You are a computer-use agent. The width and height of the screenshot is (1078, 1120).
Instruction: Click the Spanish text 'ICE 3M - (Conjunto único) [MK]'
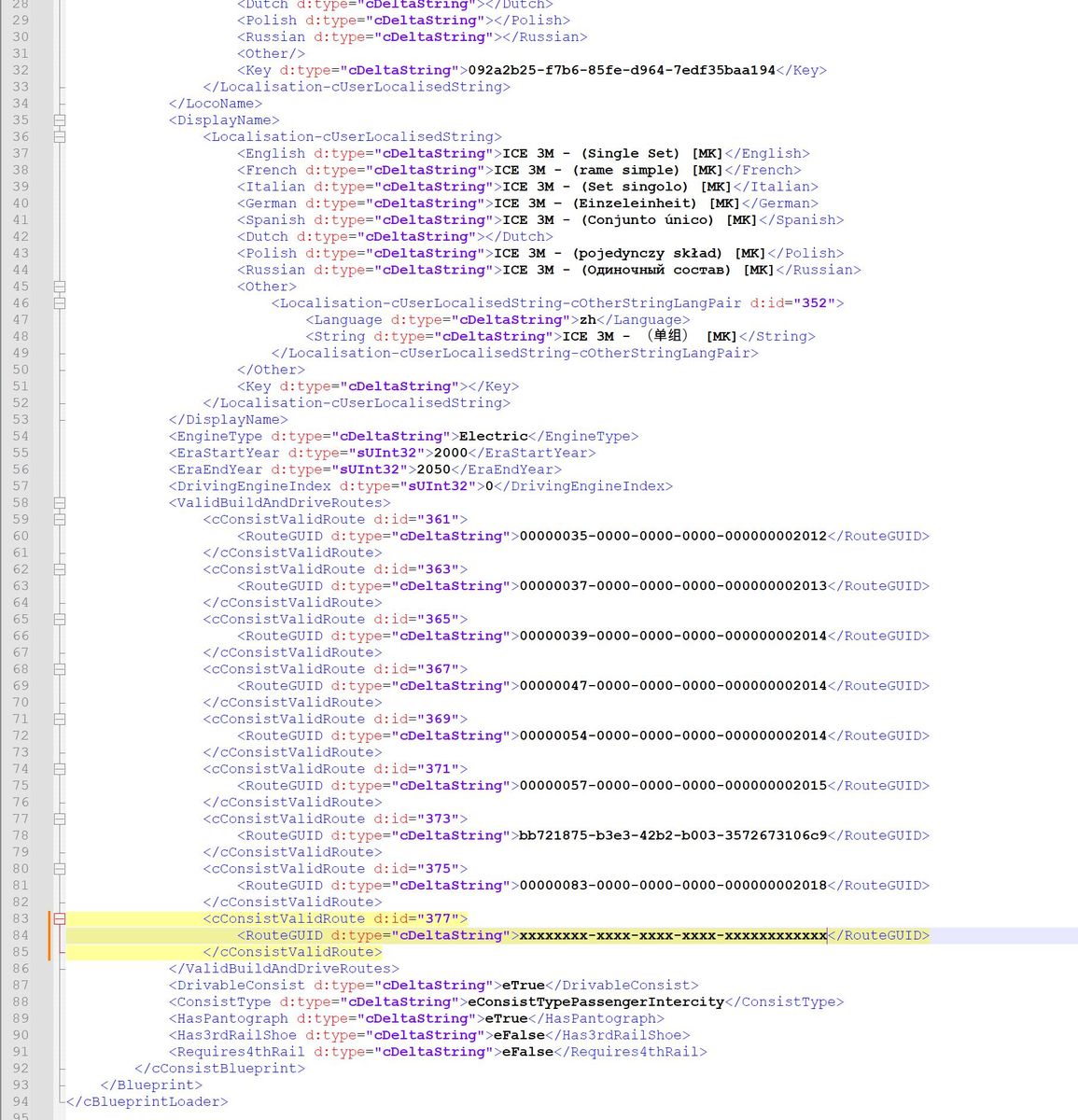coord(630,220)
